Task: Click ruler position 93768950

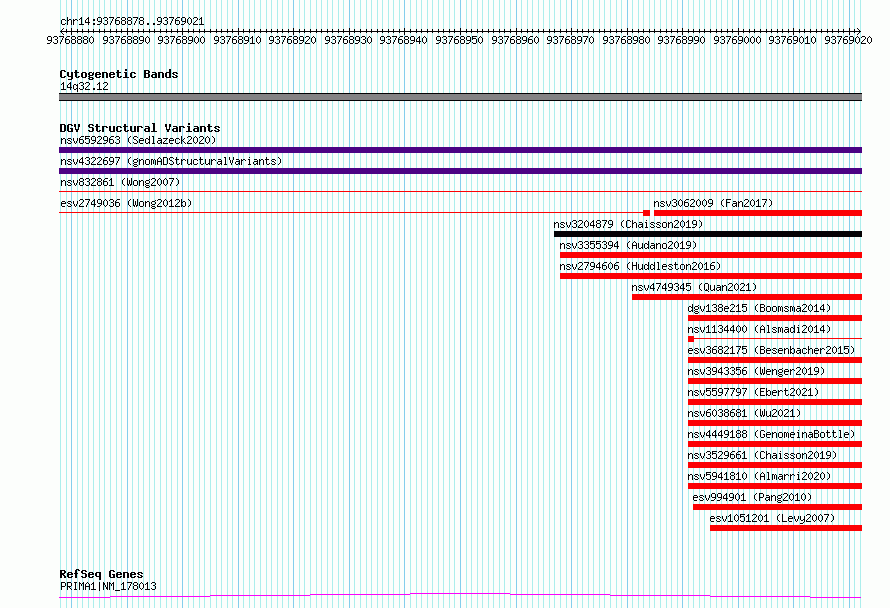Action: pos(459,40)
